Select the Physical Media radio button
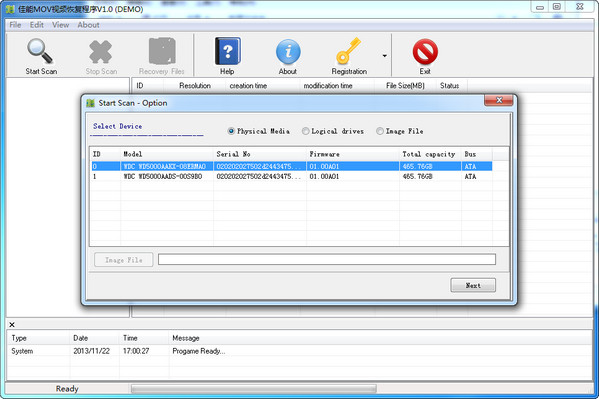Image resolution: width=599 pixels, height=399 pixels. (231, 131)
